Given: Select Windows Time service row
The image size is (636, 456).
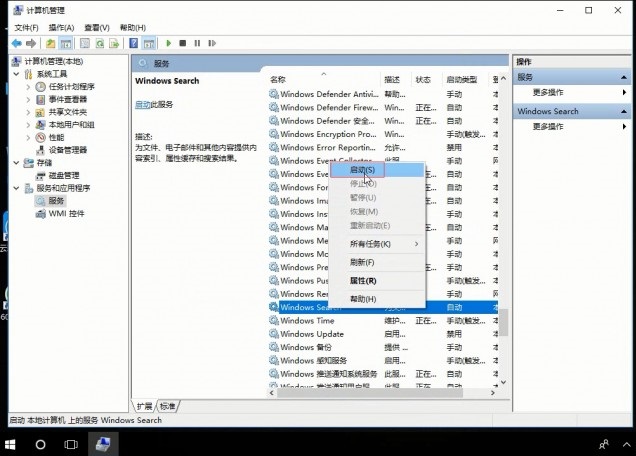Looking at the screenshot, I should coord(382,320).
